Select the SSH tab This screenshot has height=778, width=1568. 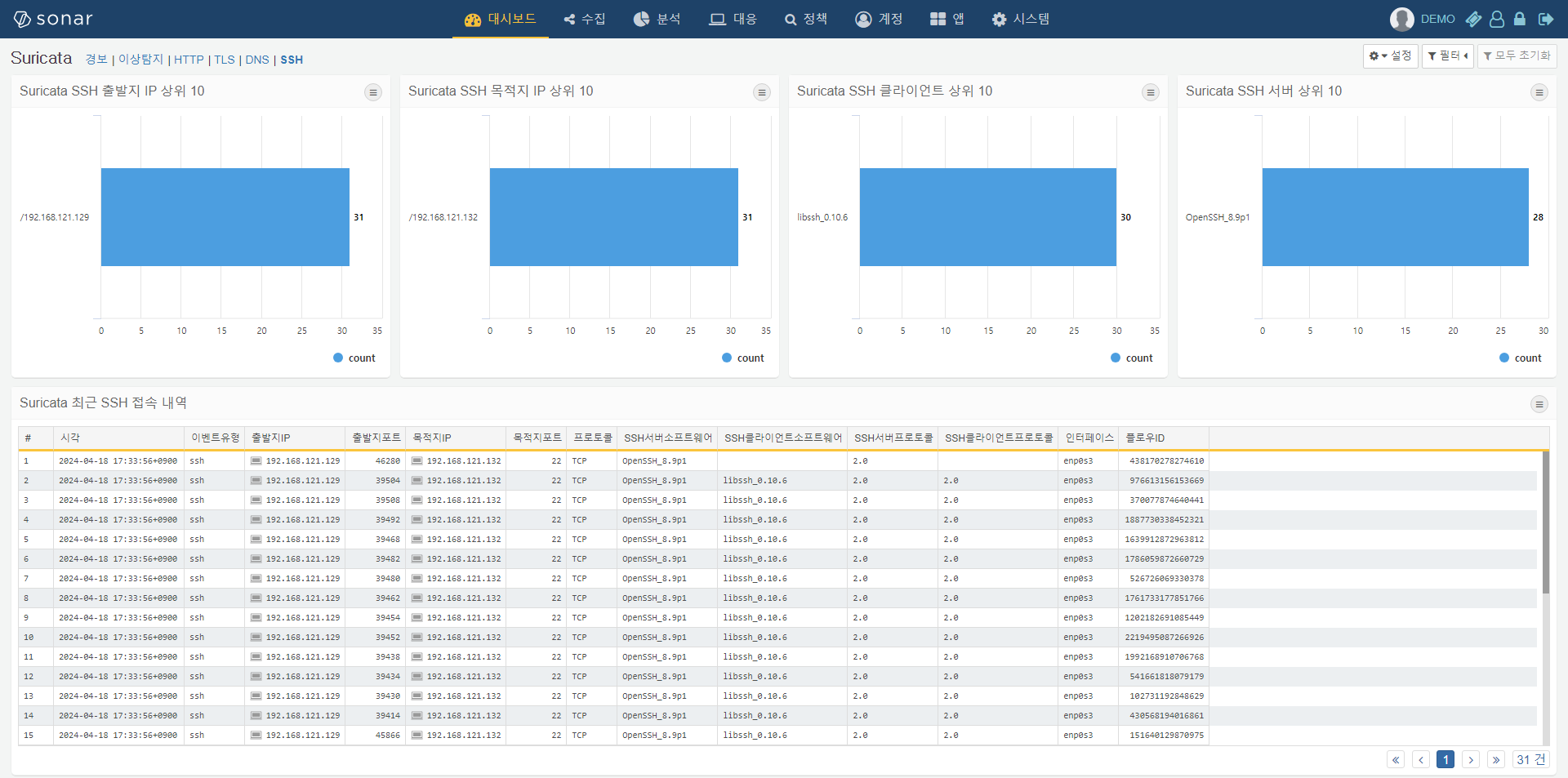click(292, 60)
